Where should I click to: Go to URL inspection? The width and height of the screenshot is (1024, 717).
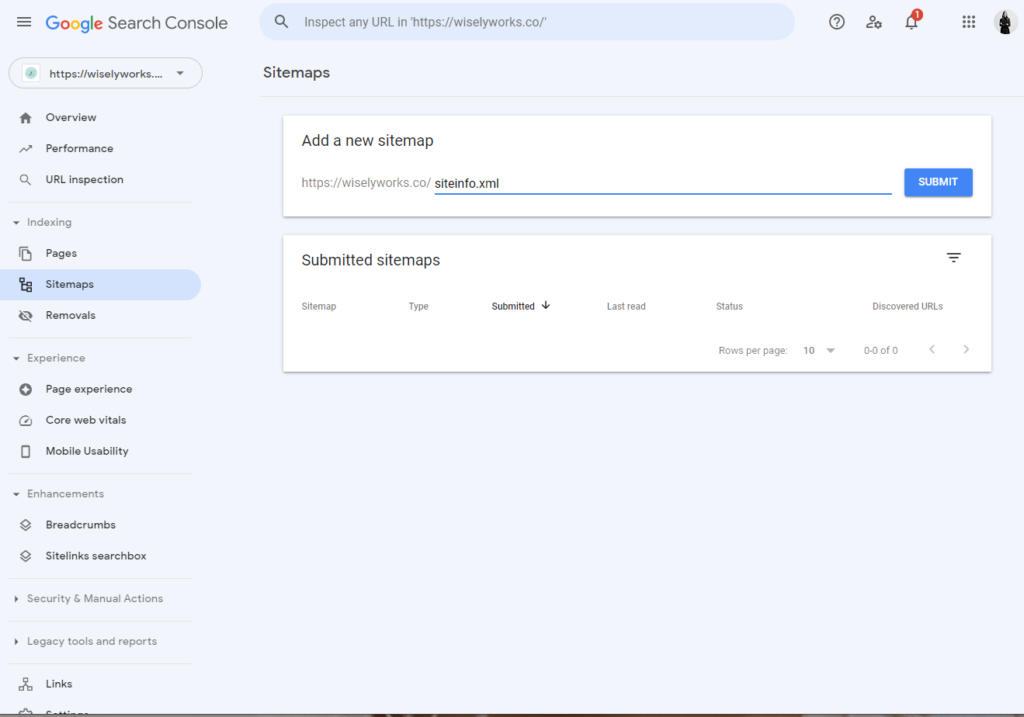point(84,180)
